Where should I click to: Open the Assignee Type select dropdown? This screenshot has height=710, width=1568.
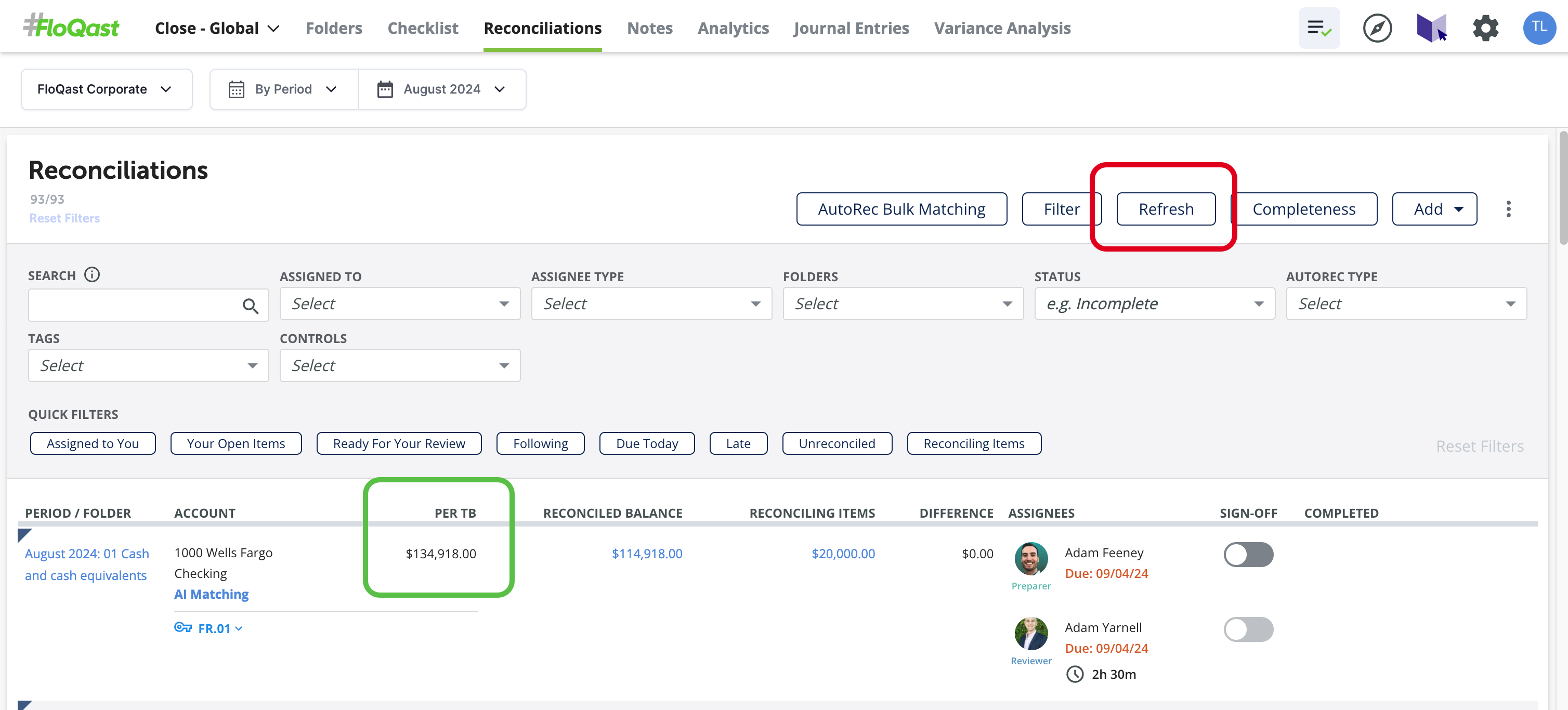[651, 304]
